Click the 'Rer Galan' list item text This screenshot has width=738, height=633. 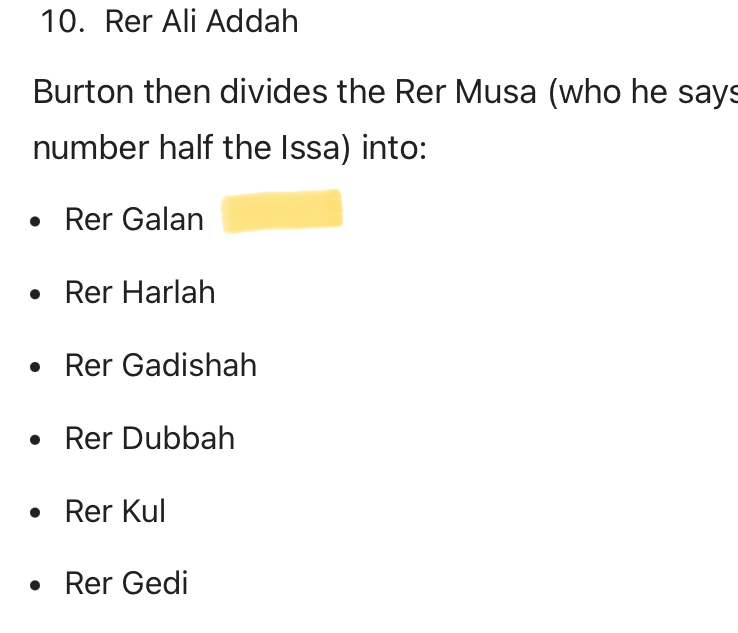134,219
